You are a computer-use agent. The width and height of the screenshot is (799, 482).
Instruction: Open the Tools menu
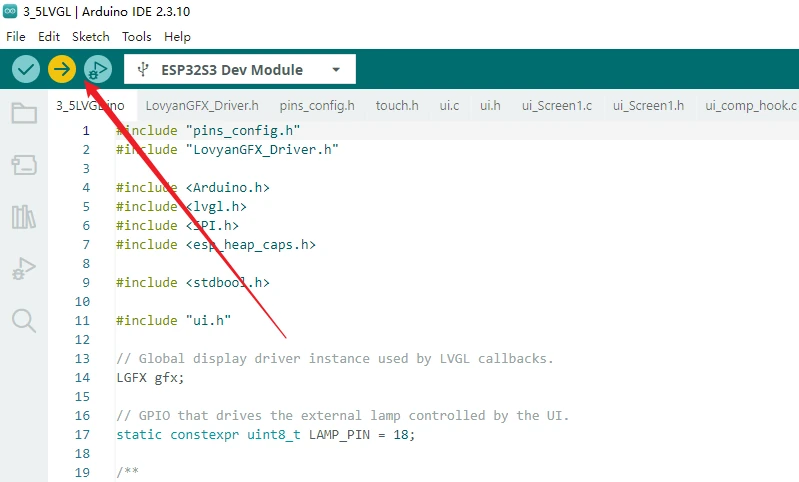point(137,37)
